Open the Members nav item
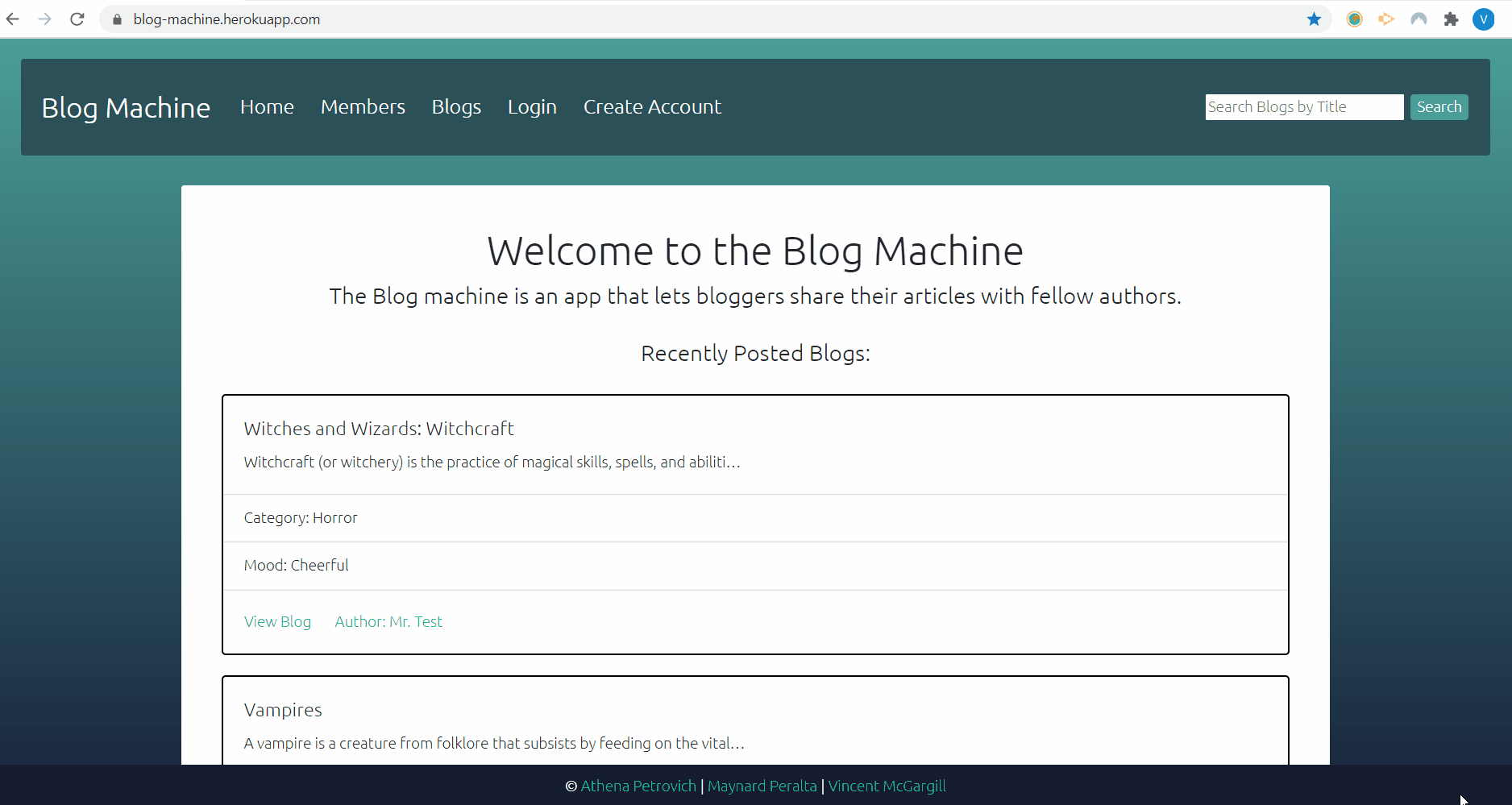Screen dimensions: 1512x805 coord(363,106)
